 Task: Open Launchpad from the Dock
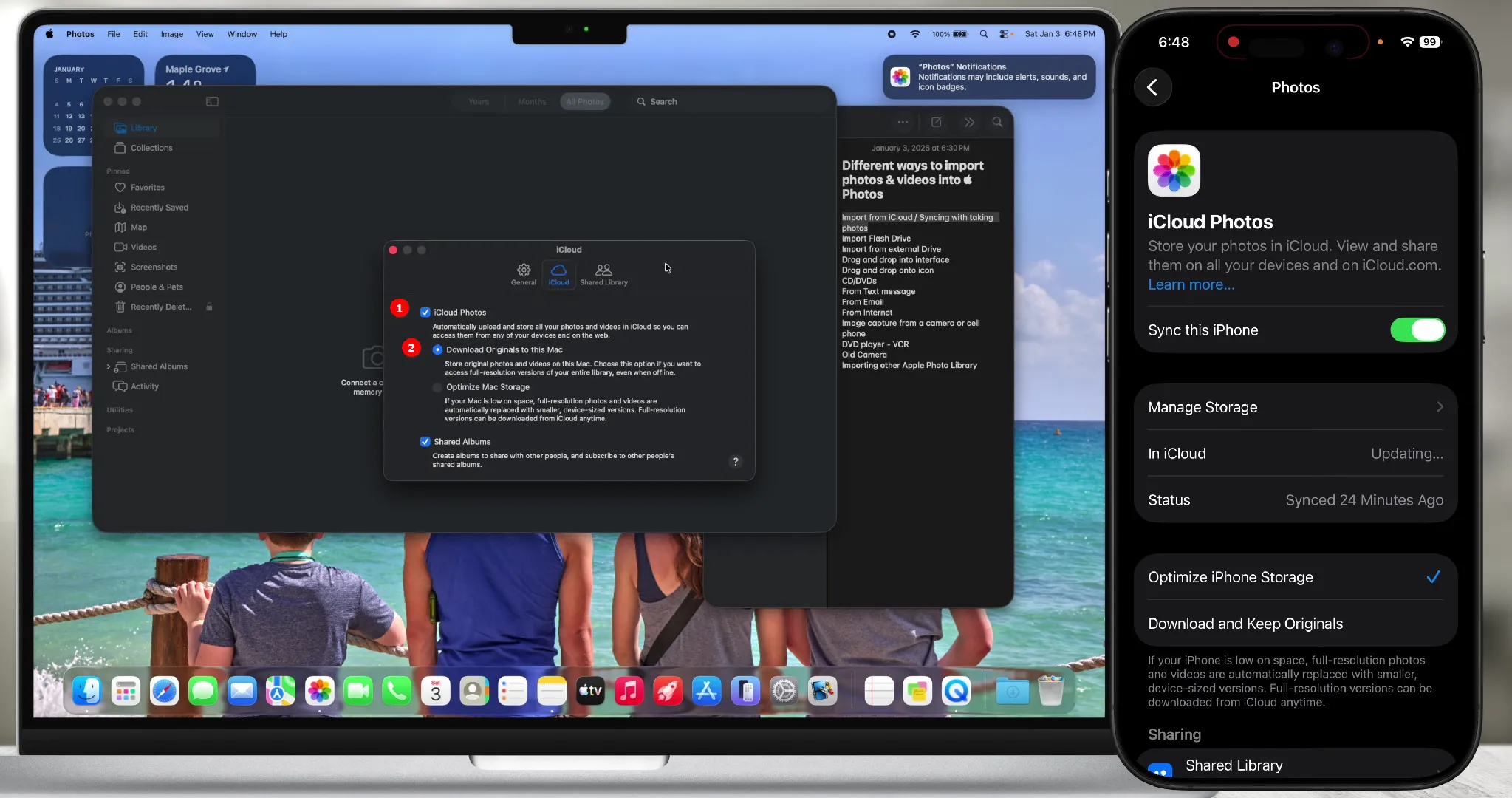126,692
